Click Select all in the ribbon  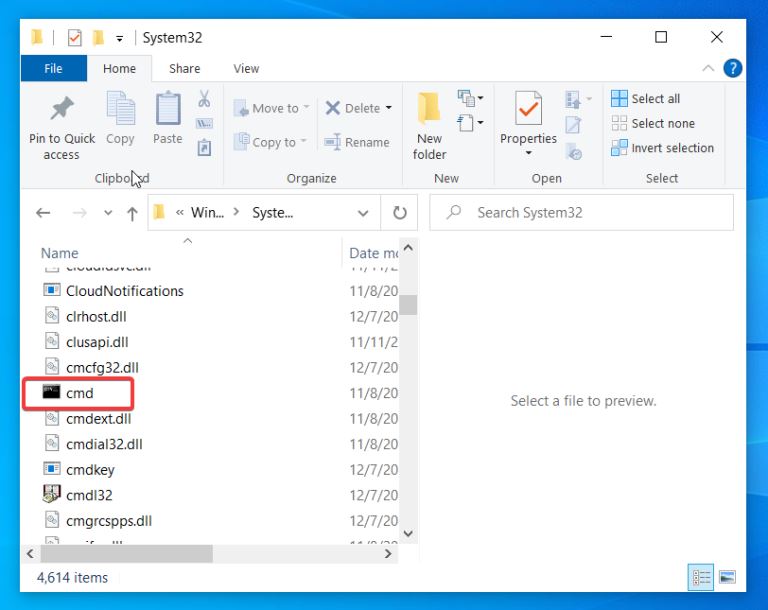pos(646,98)
